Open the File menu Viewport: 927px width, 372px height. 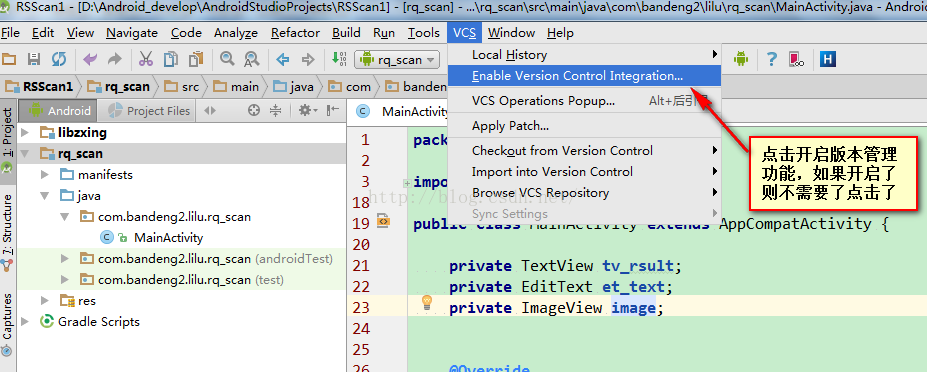click(x=10, y=33)
